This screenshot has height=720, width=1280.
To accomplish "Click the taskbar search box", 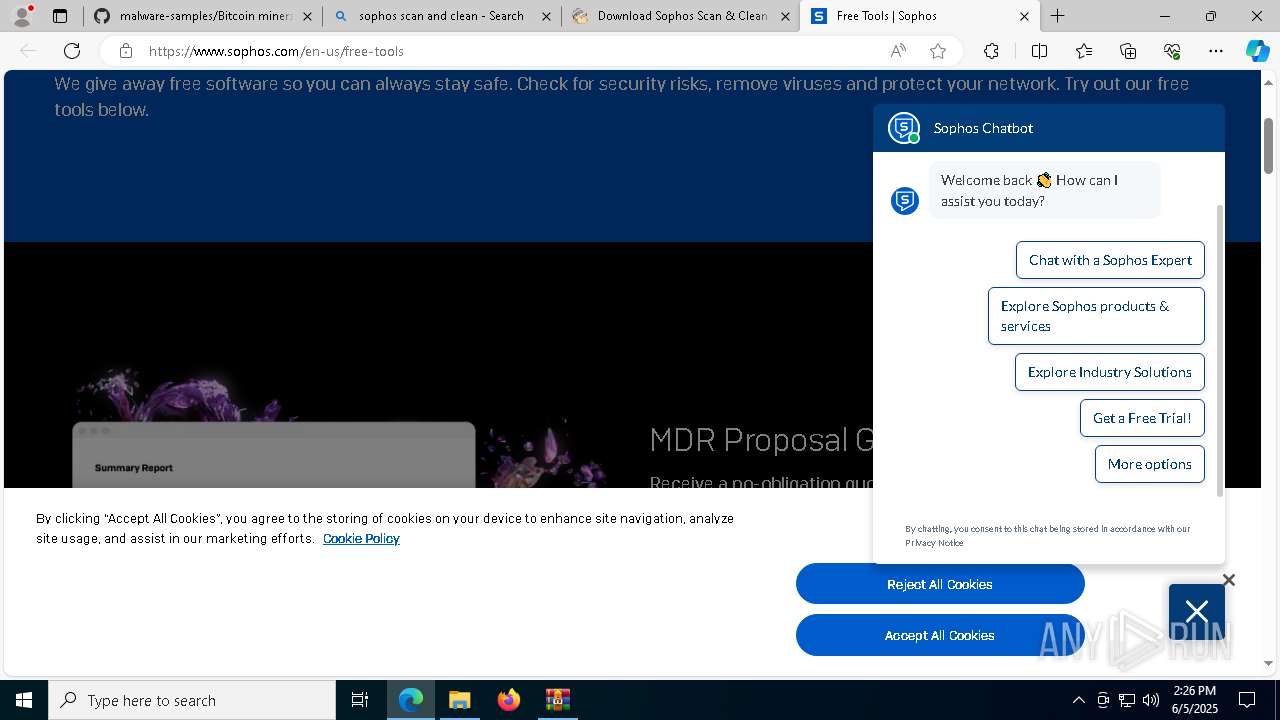I will tap(192, 700).
